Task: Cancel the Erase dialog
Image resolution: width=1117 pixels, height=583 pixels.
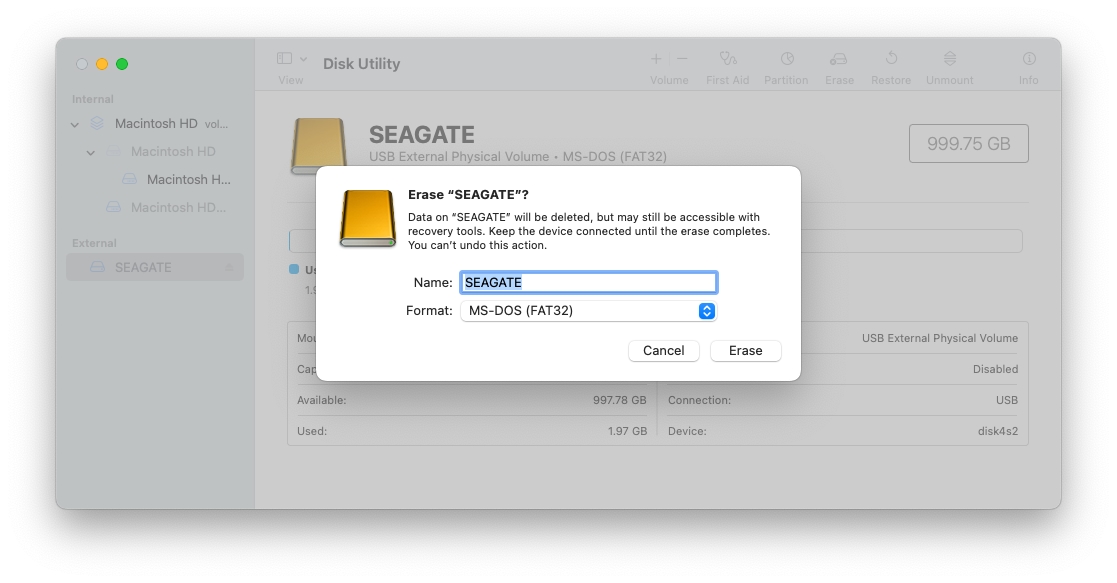Action: point(663,351)
